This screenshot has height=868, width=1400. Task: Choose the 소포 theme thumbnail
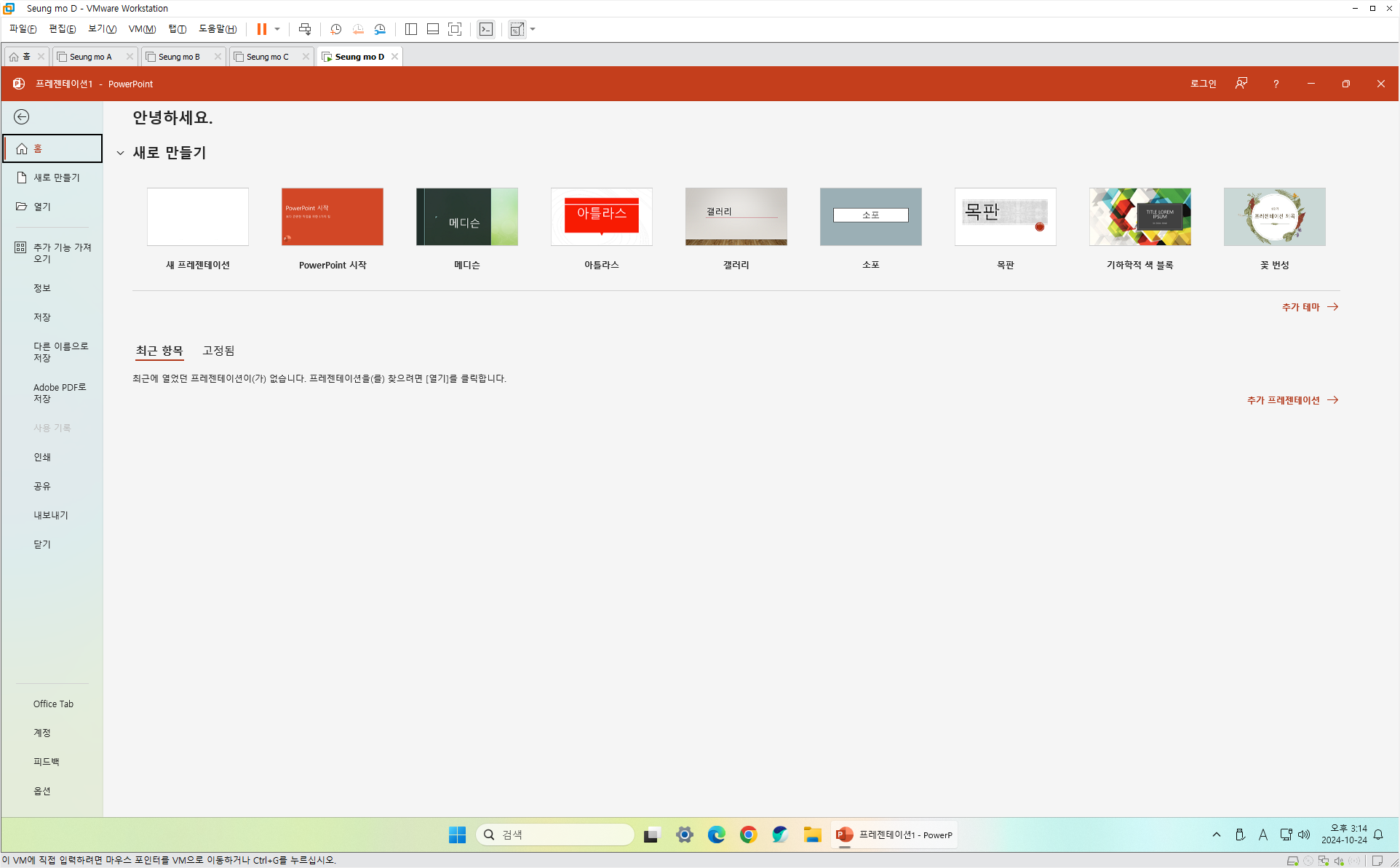pos(871,217)
